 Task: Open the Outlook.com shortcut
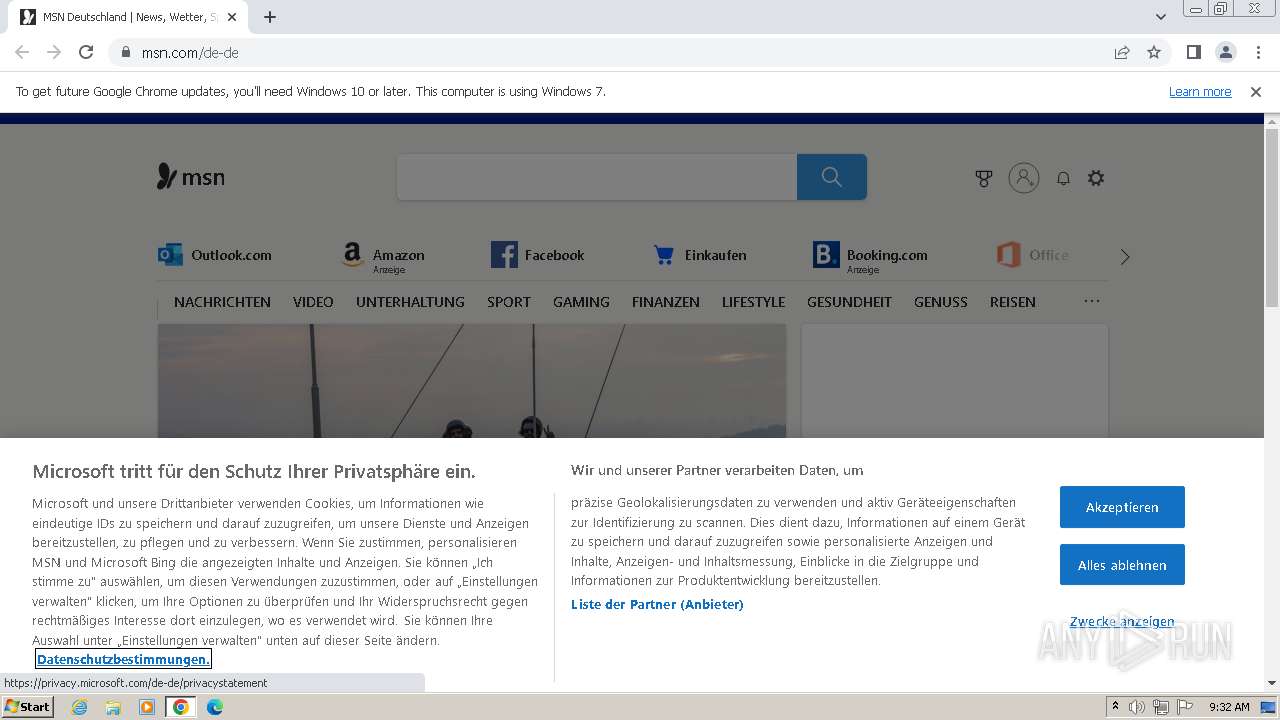(x=215, y=255)
